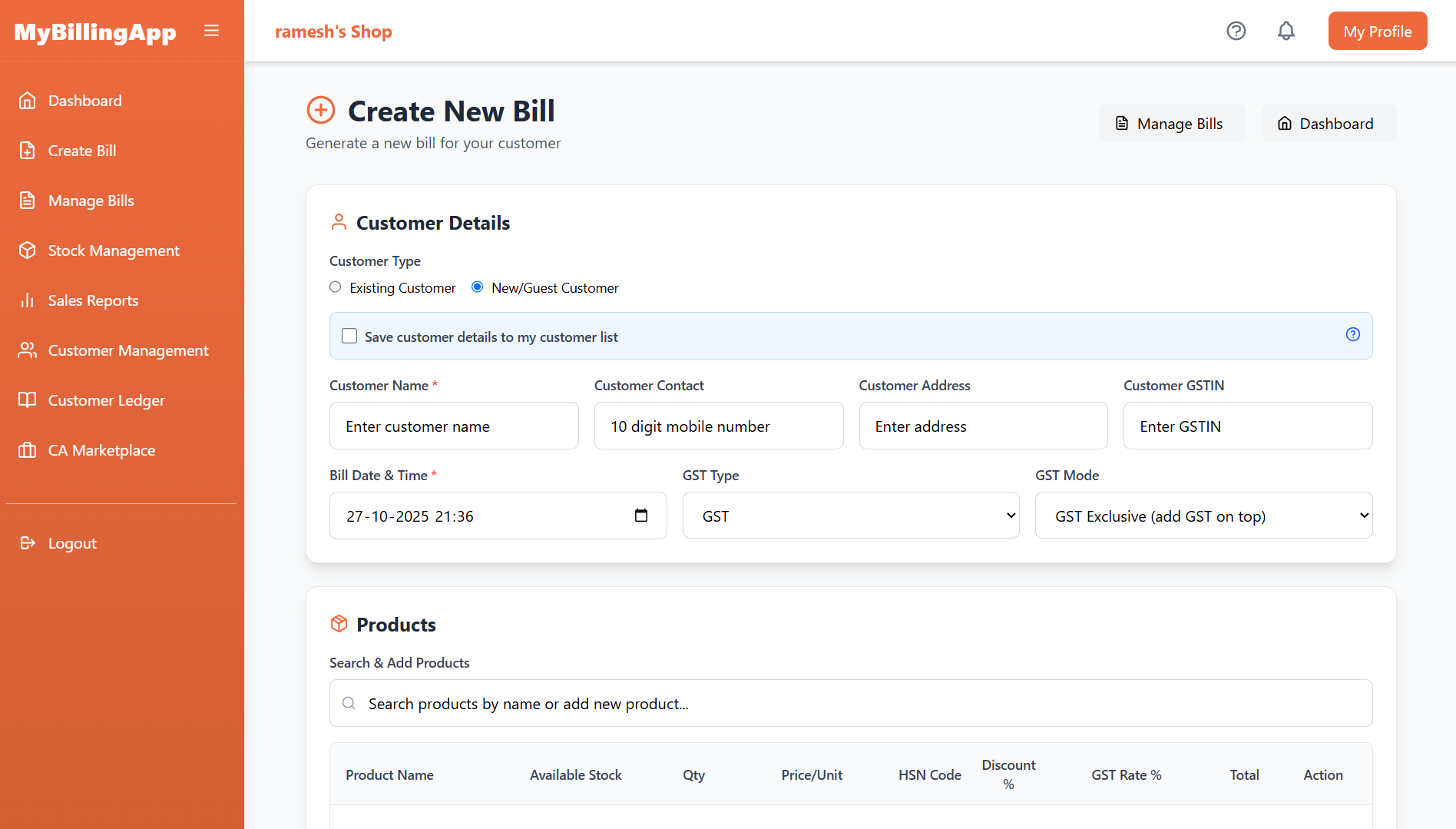Screen dimensions: 1456x829
Task: Click the help icon beside save customer banner
Action: (x=1352, y=335)
